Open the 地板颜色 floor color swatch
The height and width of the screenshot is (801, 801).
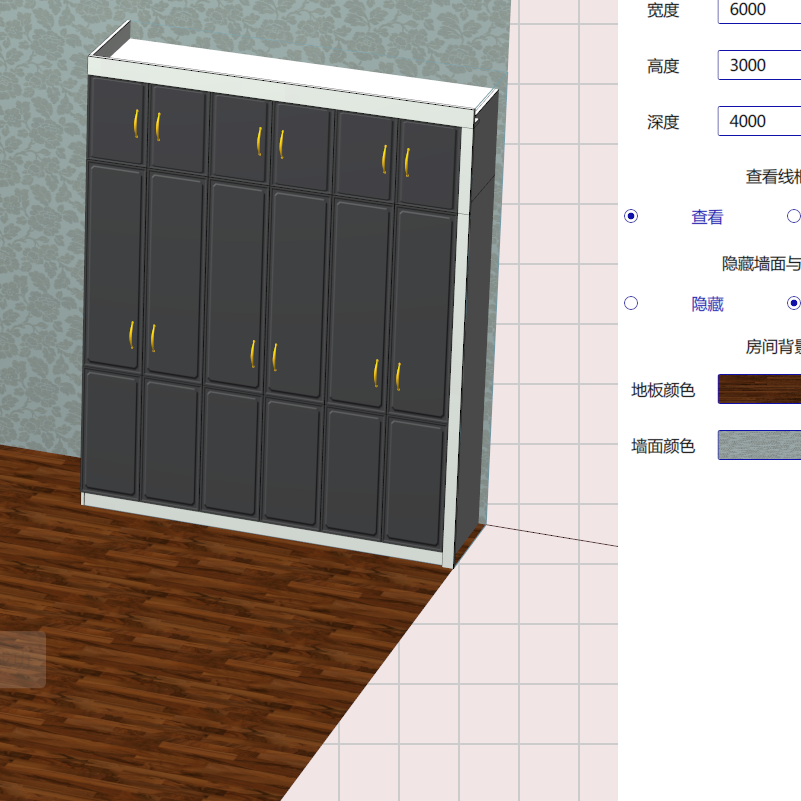point(758,389)
